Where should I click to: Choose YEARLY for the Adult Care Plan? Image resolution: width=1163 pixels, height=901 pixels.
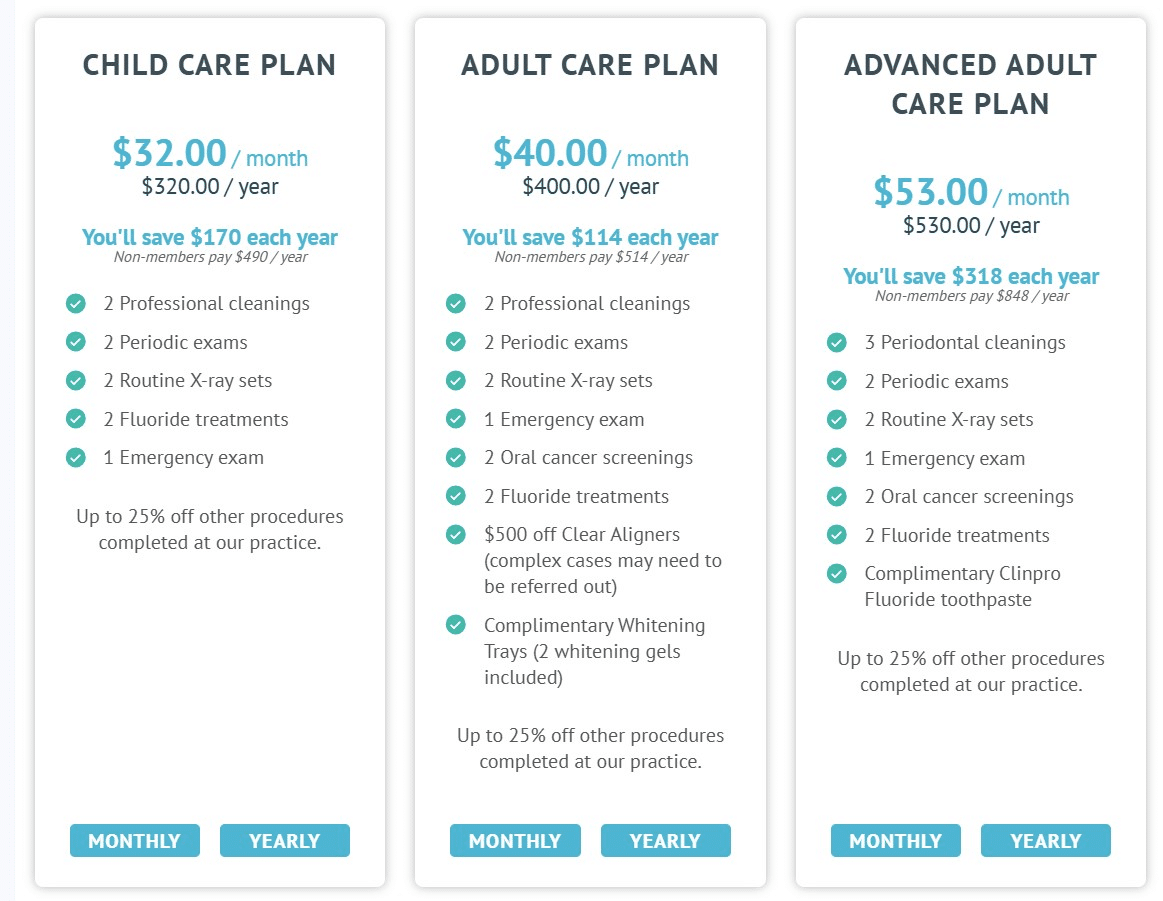[x=665, y=841]
